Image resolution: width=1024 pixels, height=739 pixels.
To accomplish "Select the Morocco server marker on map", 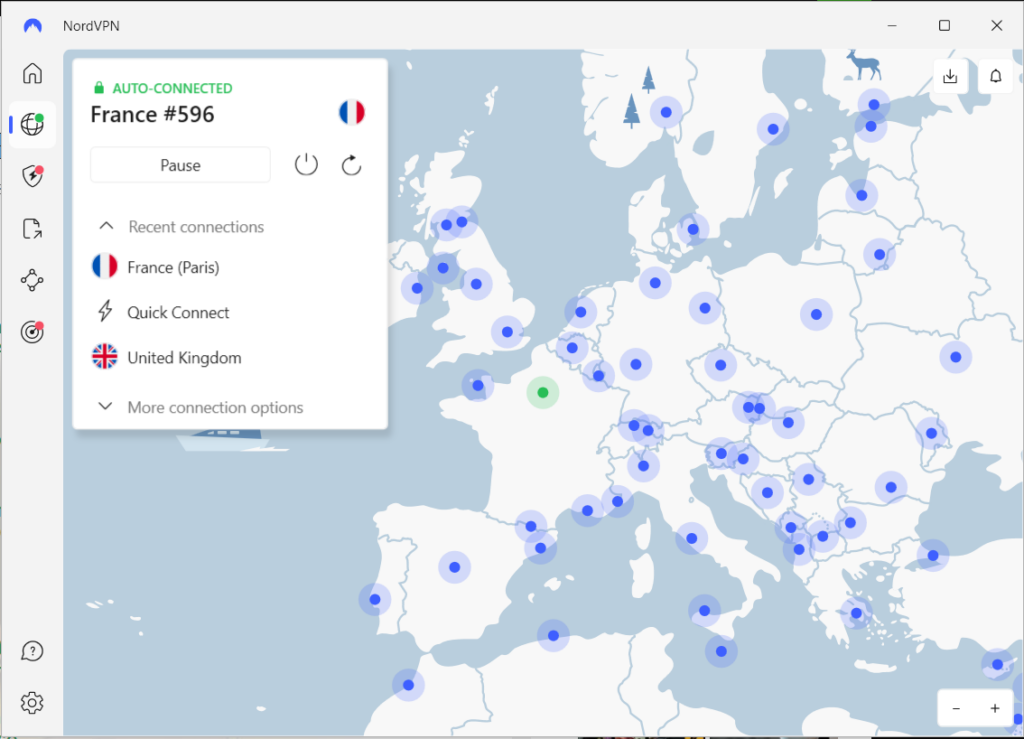I will [x=408, y=685].
